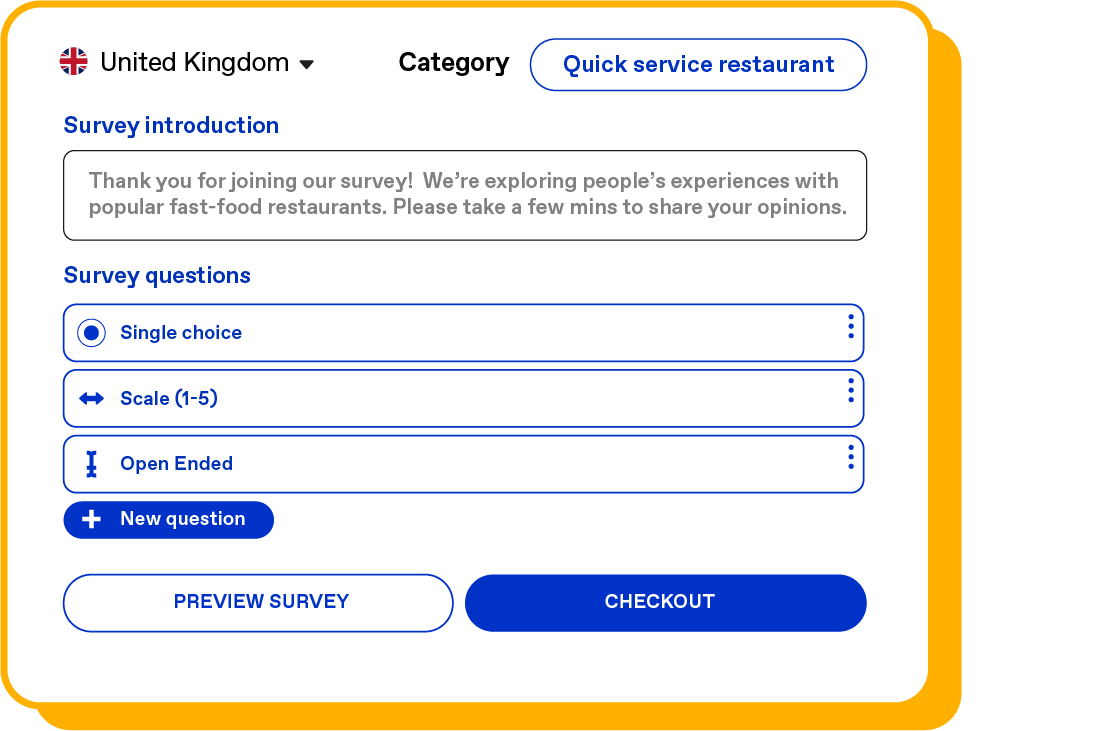Image resolution: width=1103 pixels, height=731 pixels.
Task: Select the Single choice radio icon
Action: pyautogui.click(x=91, y=333)
